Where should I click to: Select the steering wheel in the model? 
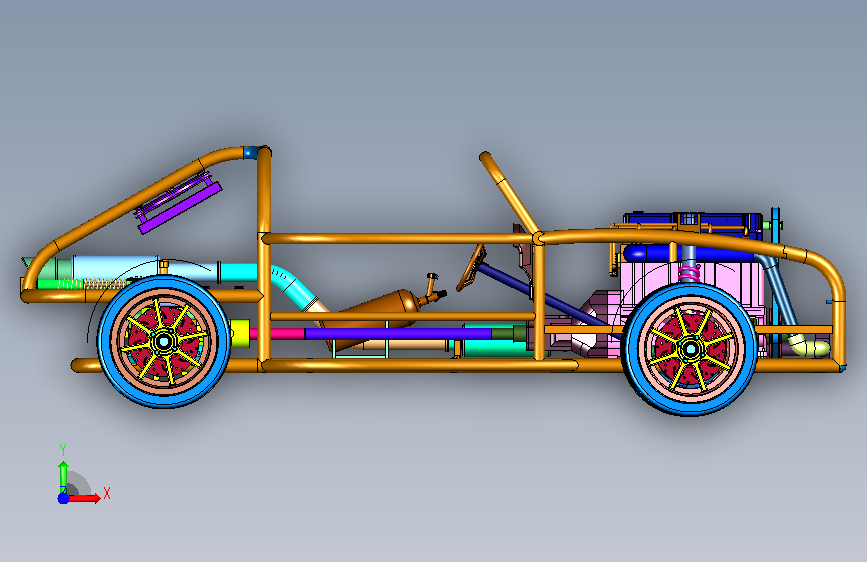[x=471, y=268]
